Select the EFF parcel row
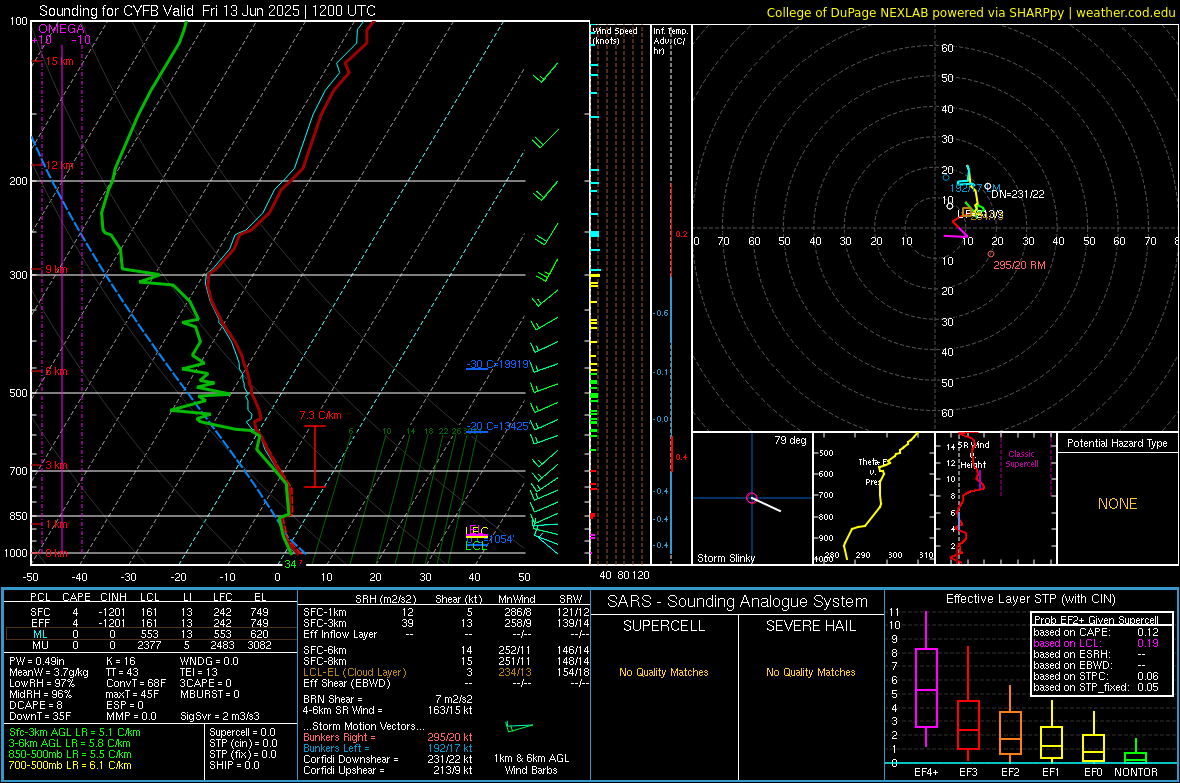 (x=151, y=623)
